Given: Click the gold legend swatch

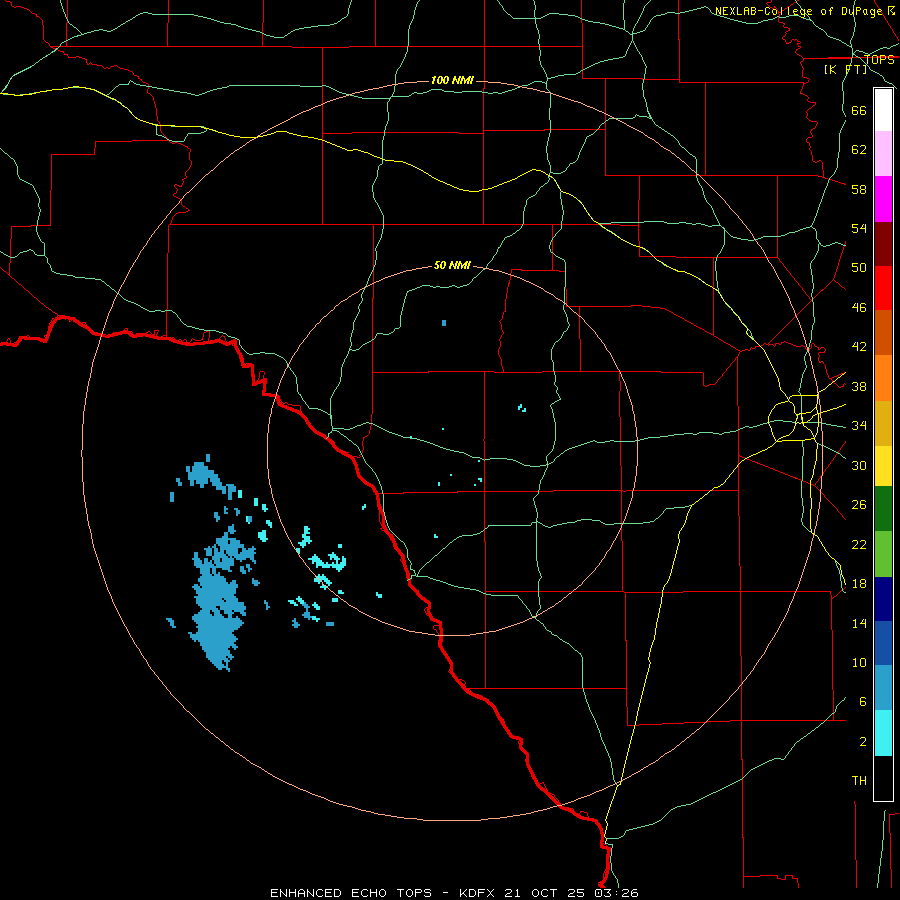Looking at the screenshot, I should pos(883,424).
